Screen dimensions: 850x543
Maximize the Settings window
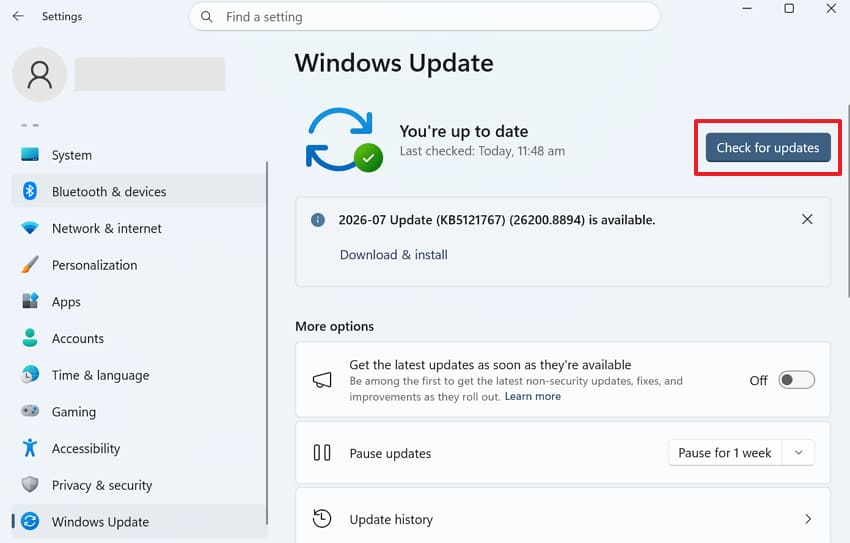pyautogui.click(x=789, y=9)
